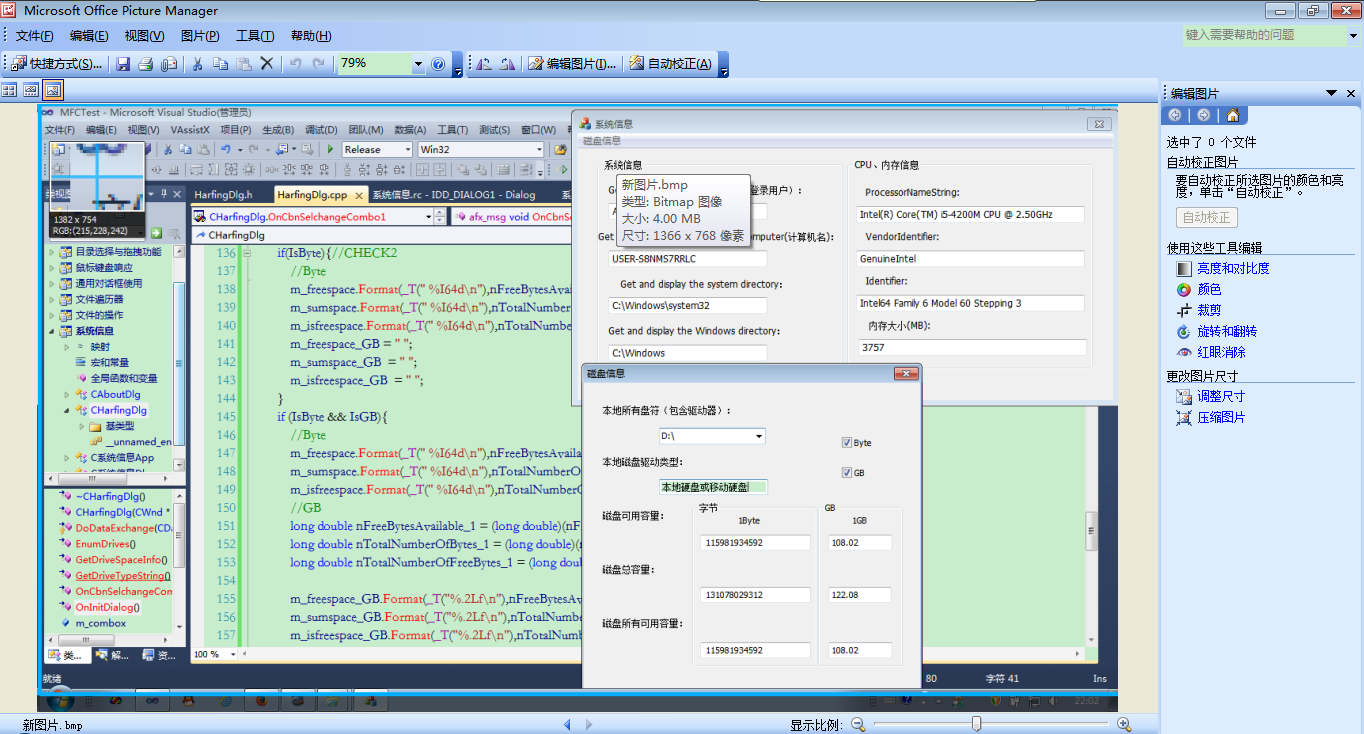This screenshot has width=1364, height=734.
Task: Open 压缩图片 compress option
Action: pyautogui.click(x=1211, y=417)
